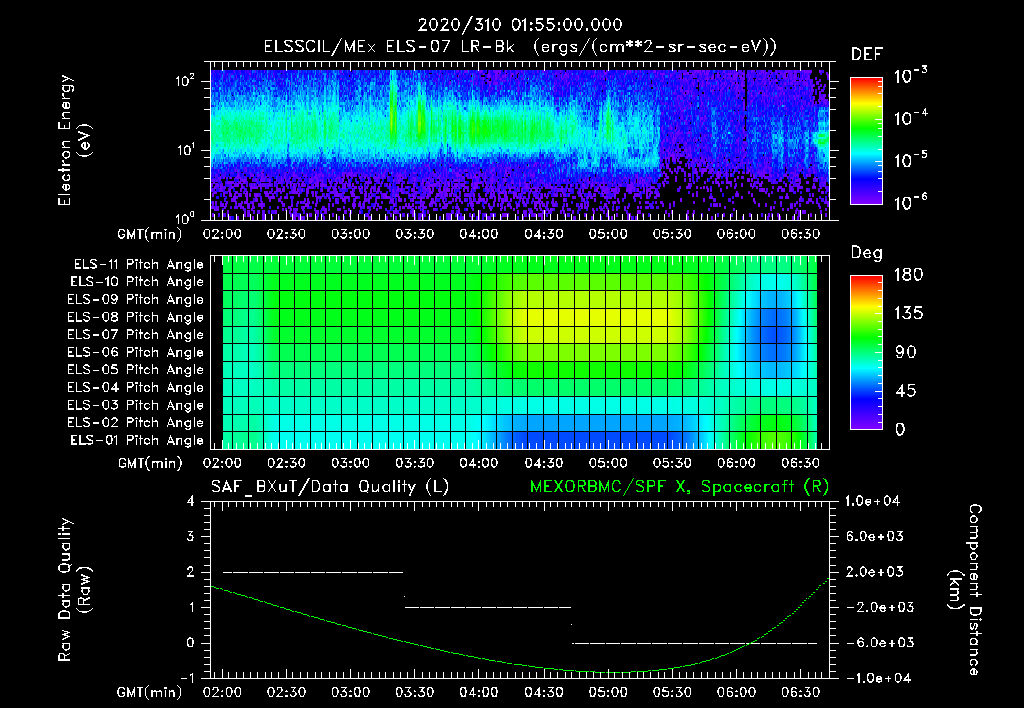Click the white data quality line at level 2
Viewport: 1024px width, 708px height.
pyautogui.click(x=313, y=572)
